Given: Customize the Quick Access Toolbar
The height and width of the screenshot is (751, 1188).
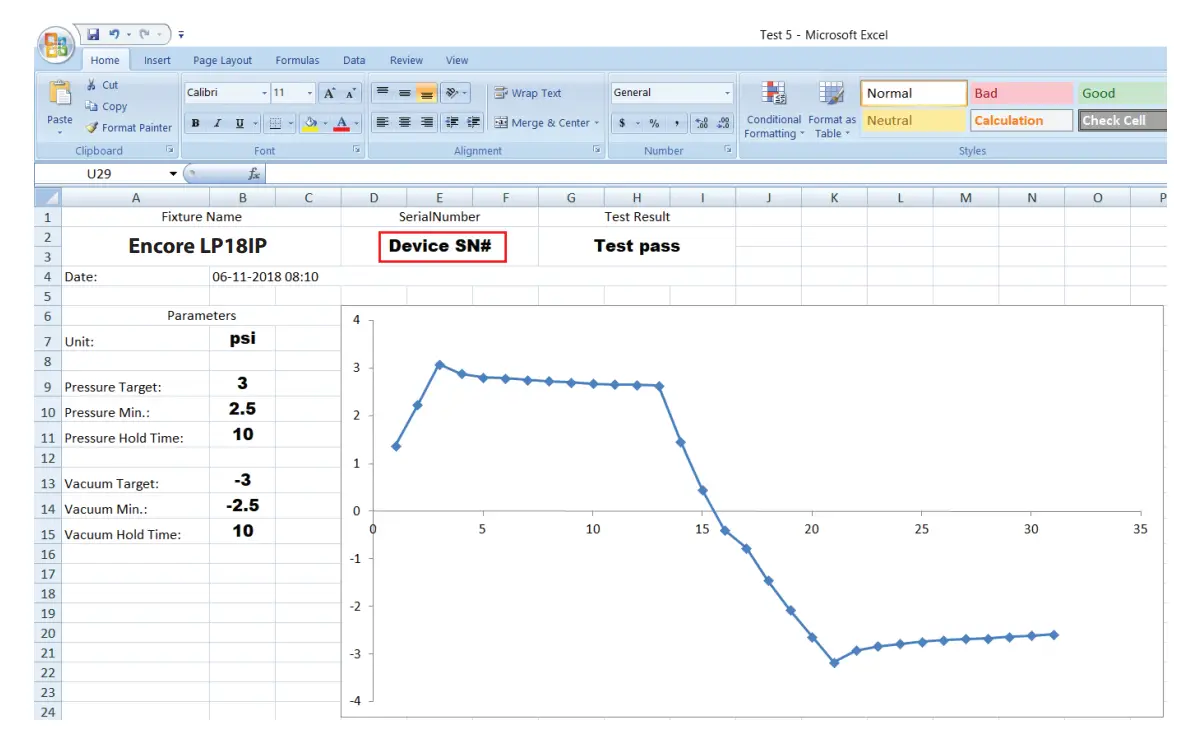Looking at the screenshot, I should pyautogui.click(x=181, y=35).
